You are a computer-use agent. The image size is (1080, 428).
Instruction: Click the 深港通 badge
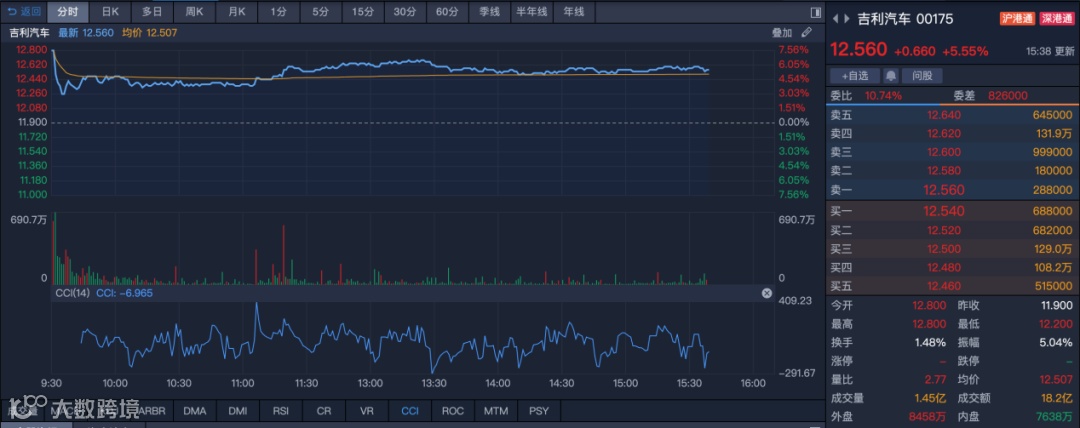(x=1056, y=19)
